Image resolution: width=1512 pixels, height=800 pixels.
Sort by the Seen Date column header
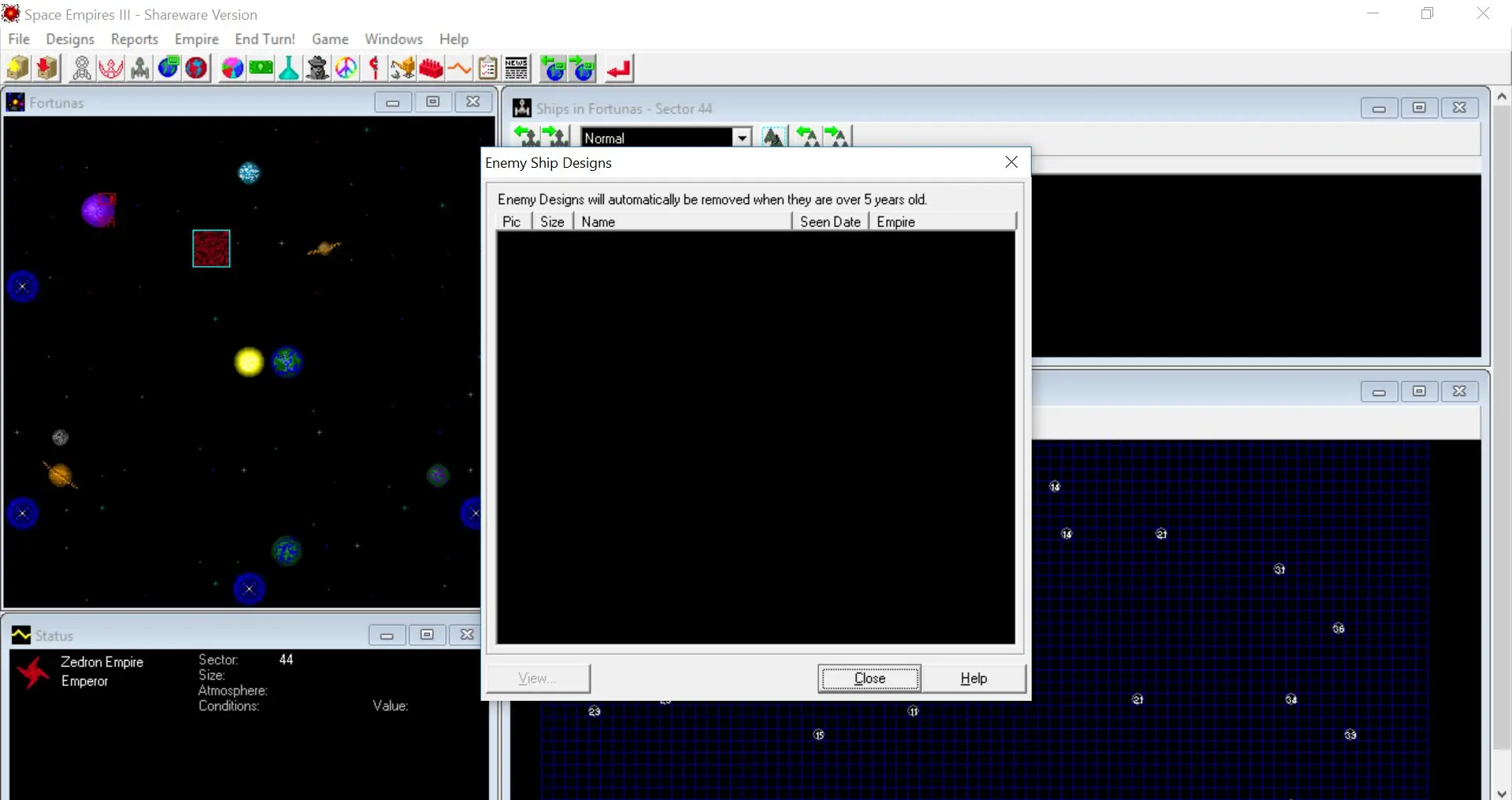pos(831,221)
